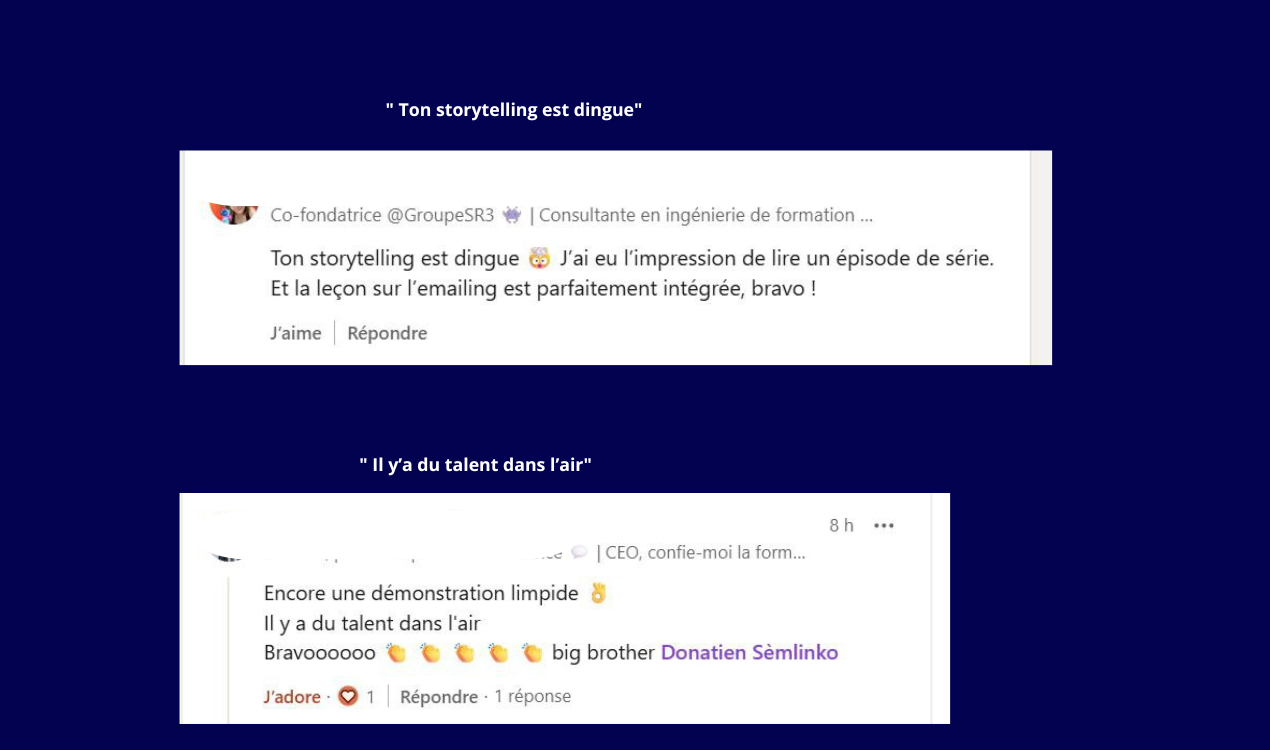Open Donatien Sèmlinko's mentioned profile link
This screenshot has height=750, width=1270.
pyautogui.click(x=749, y=653)
